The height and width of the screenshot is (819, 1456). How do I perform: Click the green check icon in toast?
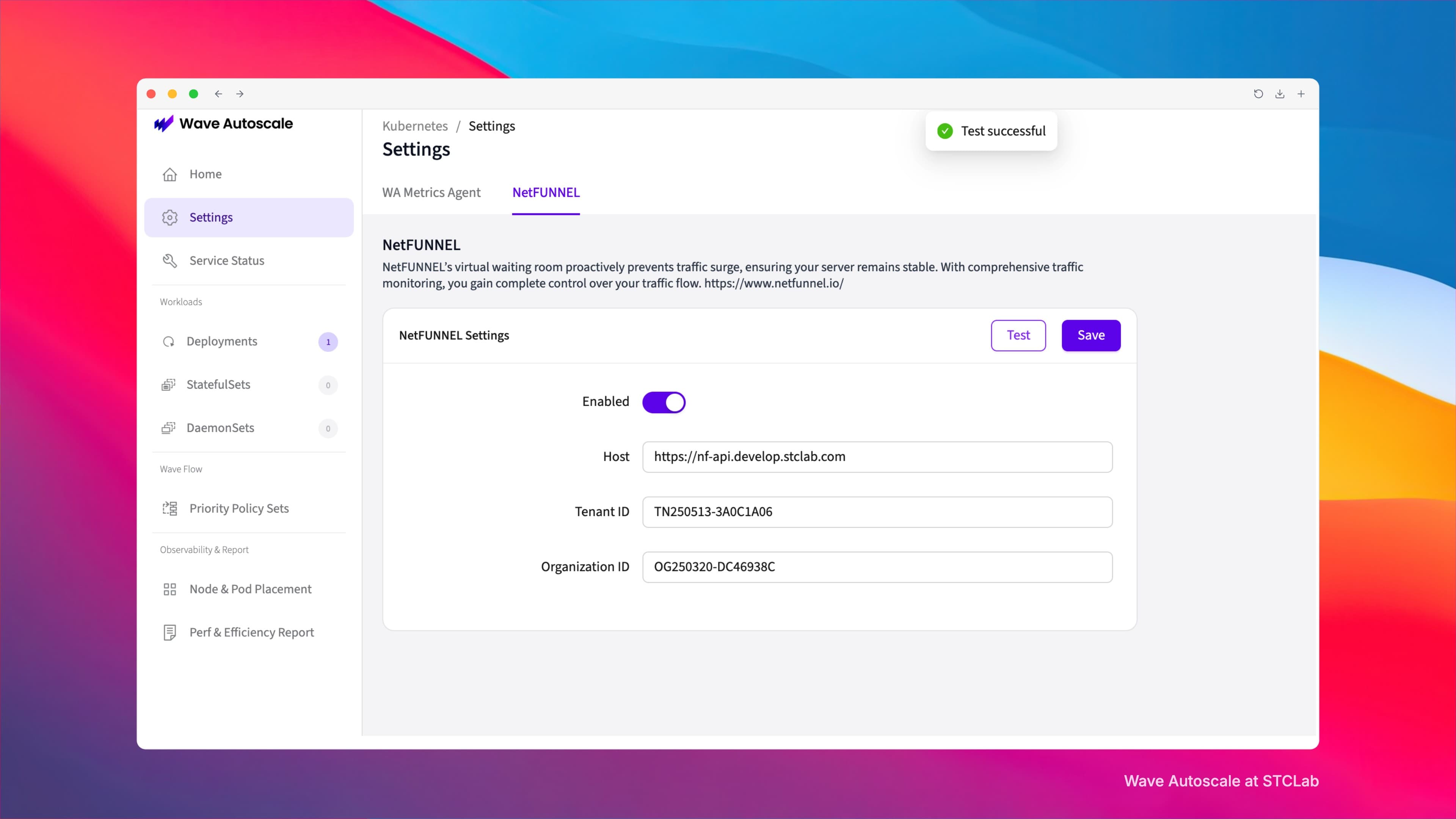[945, 131]
